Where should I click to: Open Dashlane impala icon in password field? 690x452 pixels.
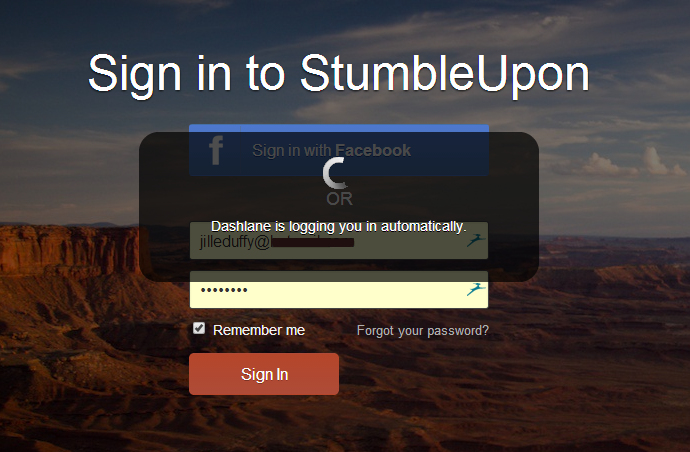click(x=476, y=289)
